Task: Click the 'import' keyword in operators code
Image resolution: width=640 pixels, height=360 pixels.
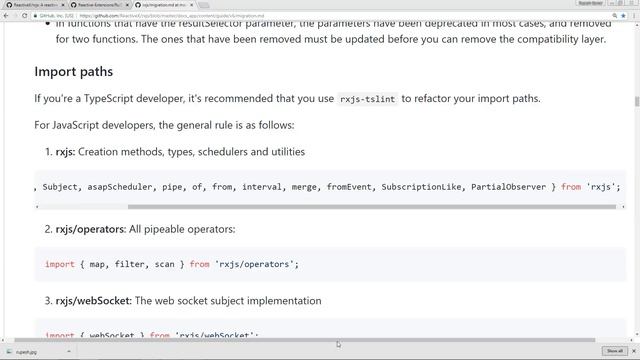Action: [x=60, y=264]
